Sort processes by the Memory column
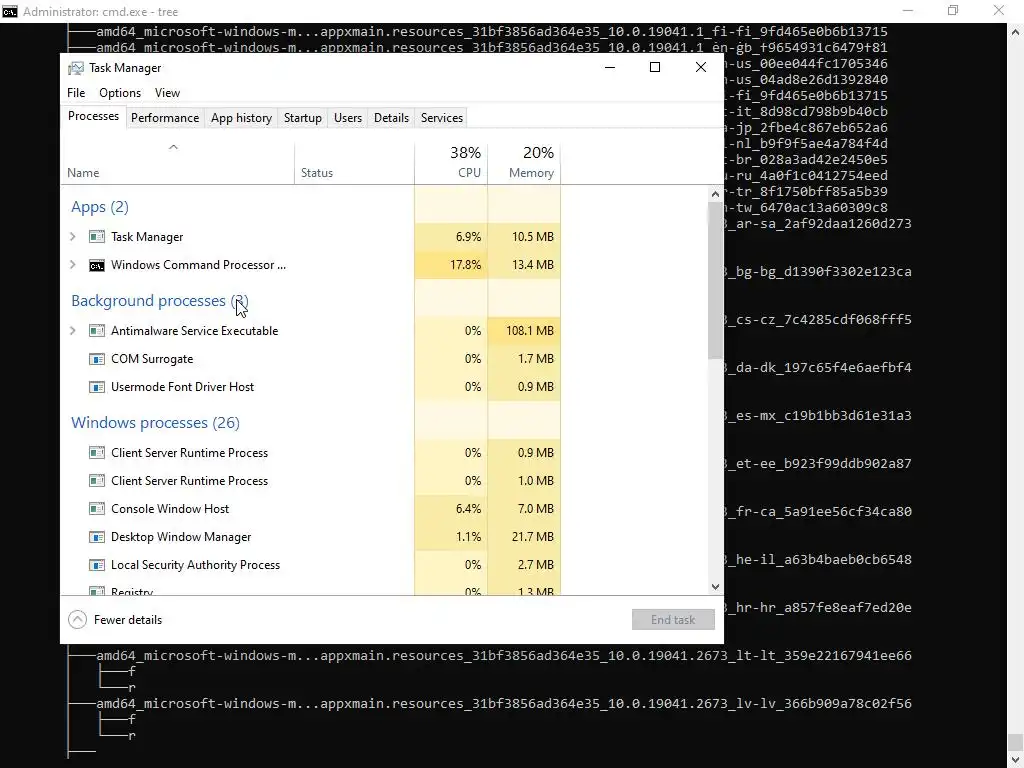The height and width of the screenshot is (768, 1024). (524, 162)
